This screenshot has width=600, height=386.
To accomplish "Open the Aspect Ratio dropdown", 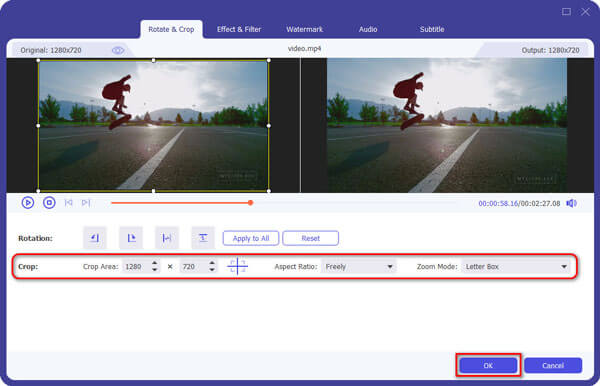I will coord(359,267).
